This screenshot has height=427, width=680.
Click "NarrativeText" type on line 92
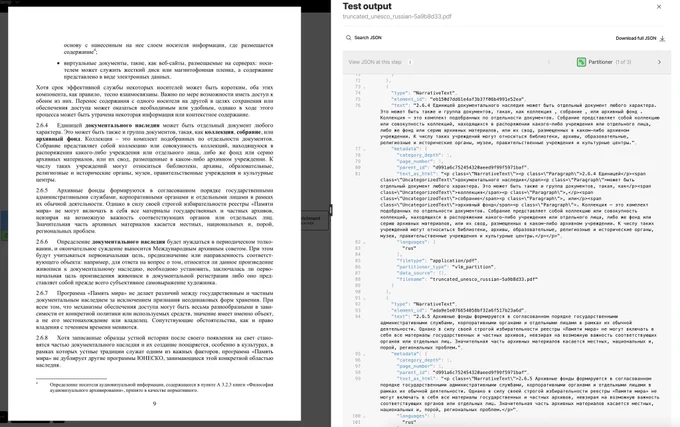[x=435, y=304]
